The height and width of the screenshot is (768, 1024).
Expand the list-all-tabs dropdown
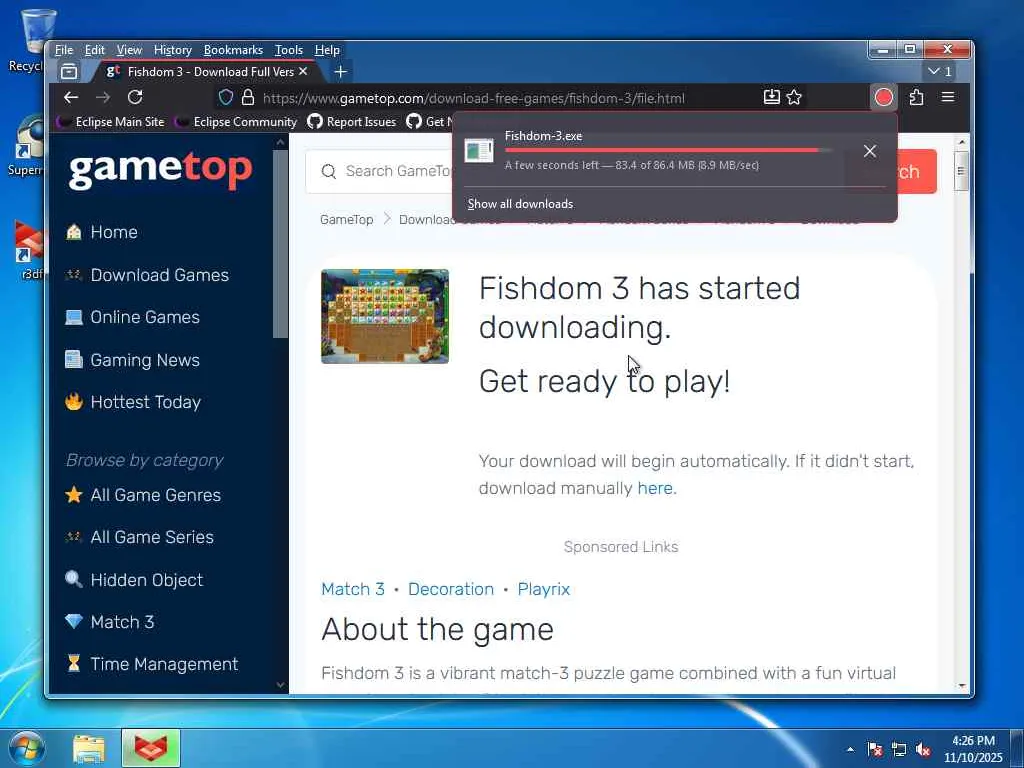pyautogui.click(x=940, y=71)
